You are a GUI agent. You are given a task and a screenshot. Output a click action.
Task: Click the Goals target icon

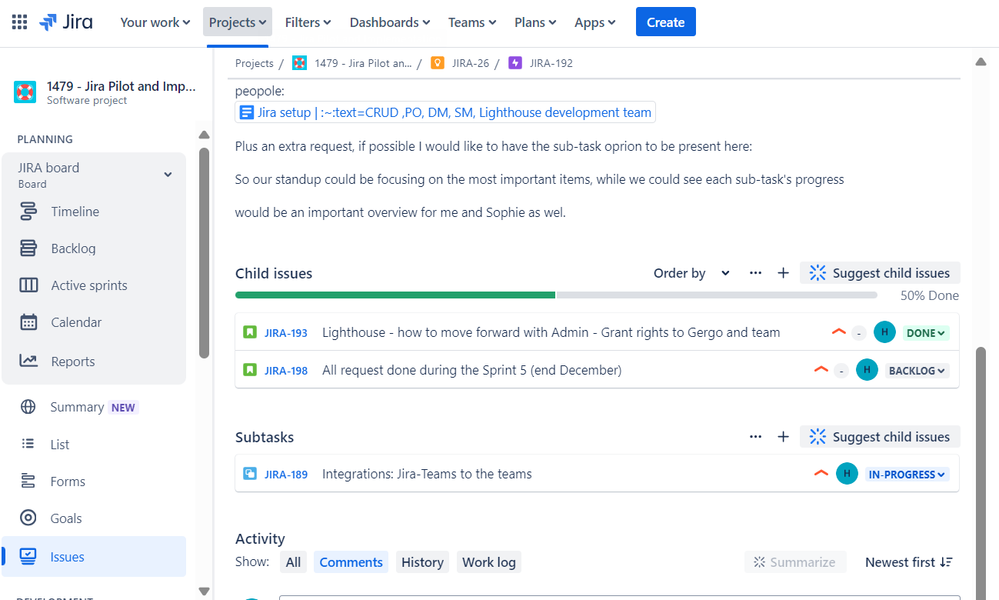point(28,518)
